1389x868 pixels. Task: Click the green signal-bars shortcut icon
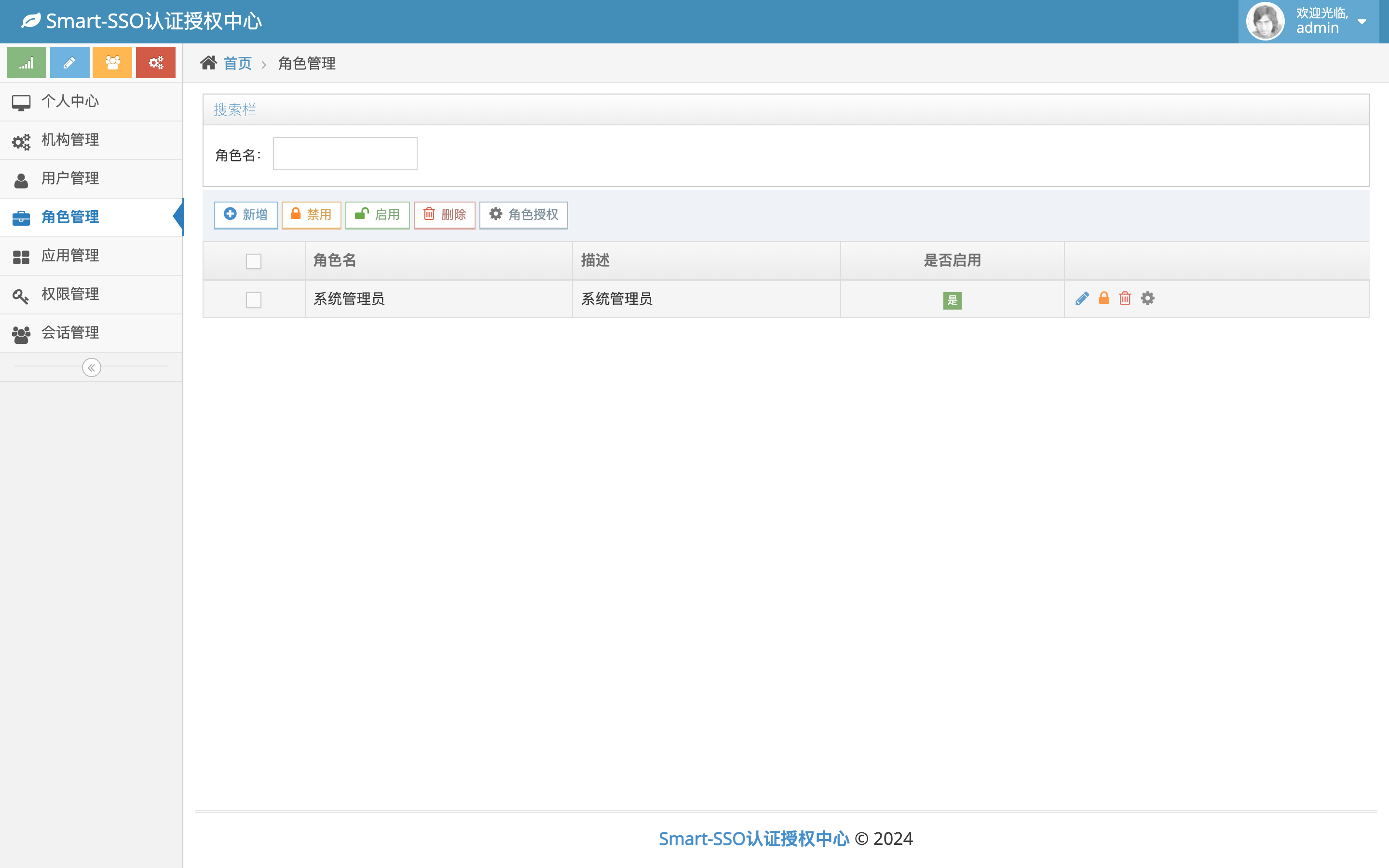[x=27, y=63]
